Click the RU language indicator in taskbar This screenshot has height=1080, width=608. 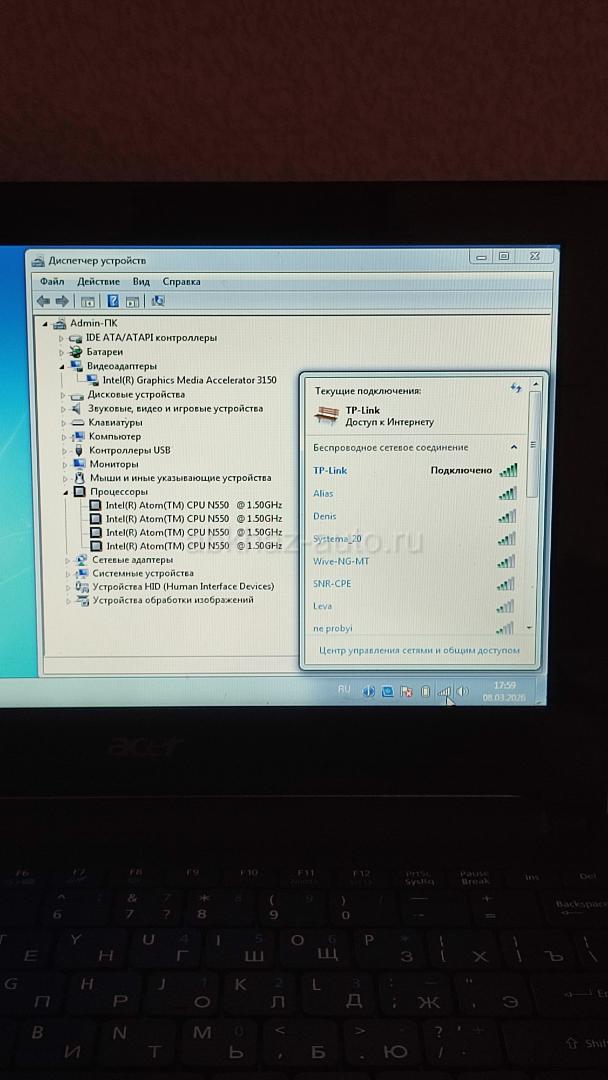click(344, 689)
